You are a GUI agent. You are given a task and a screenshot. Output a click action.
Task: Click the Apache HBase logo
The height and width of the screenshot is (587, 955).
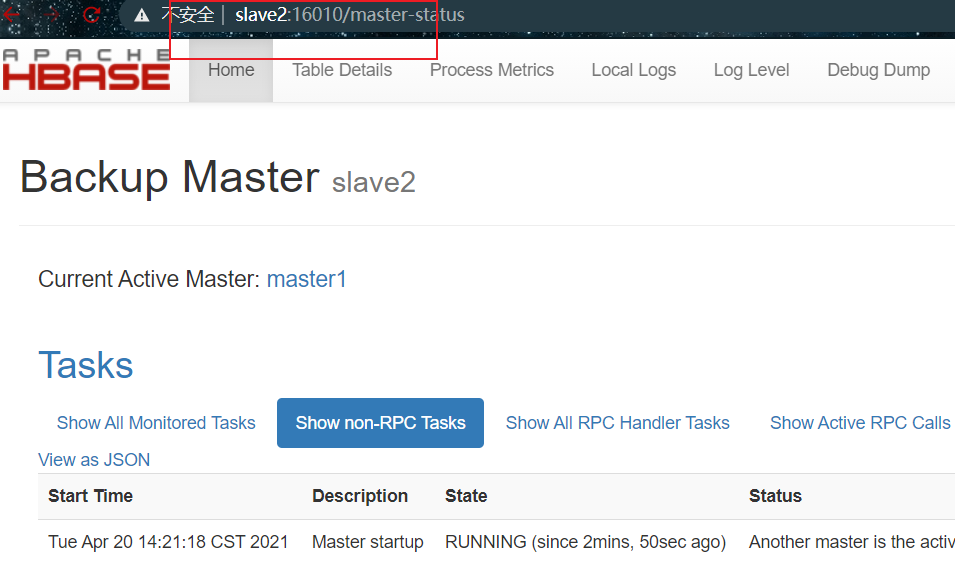86,70
